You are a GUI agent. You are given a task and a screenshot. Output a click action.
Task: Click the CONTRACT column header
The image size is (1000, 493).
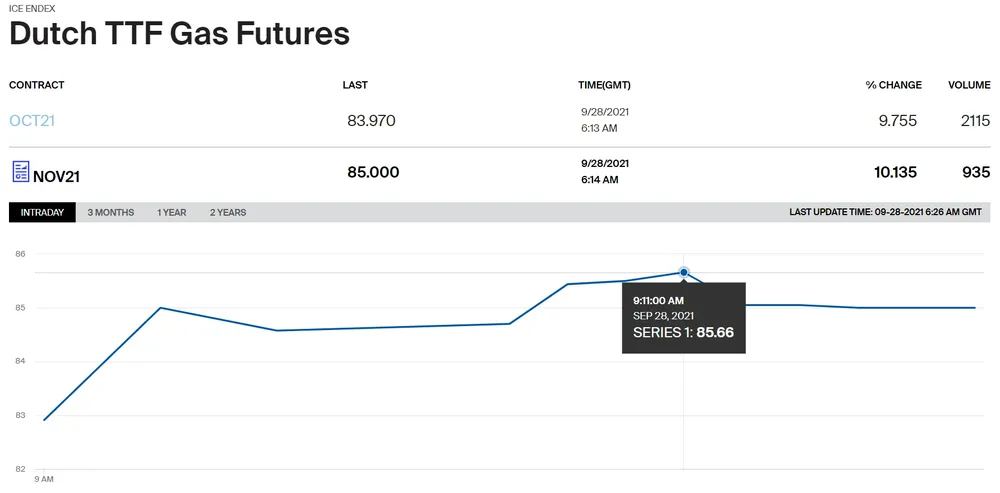[36, 85]
